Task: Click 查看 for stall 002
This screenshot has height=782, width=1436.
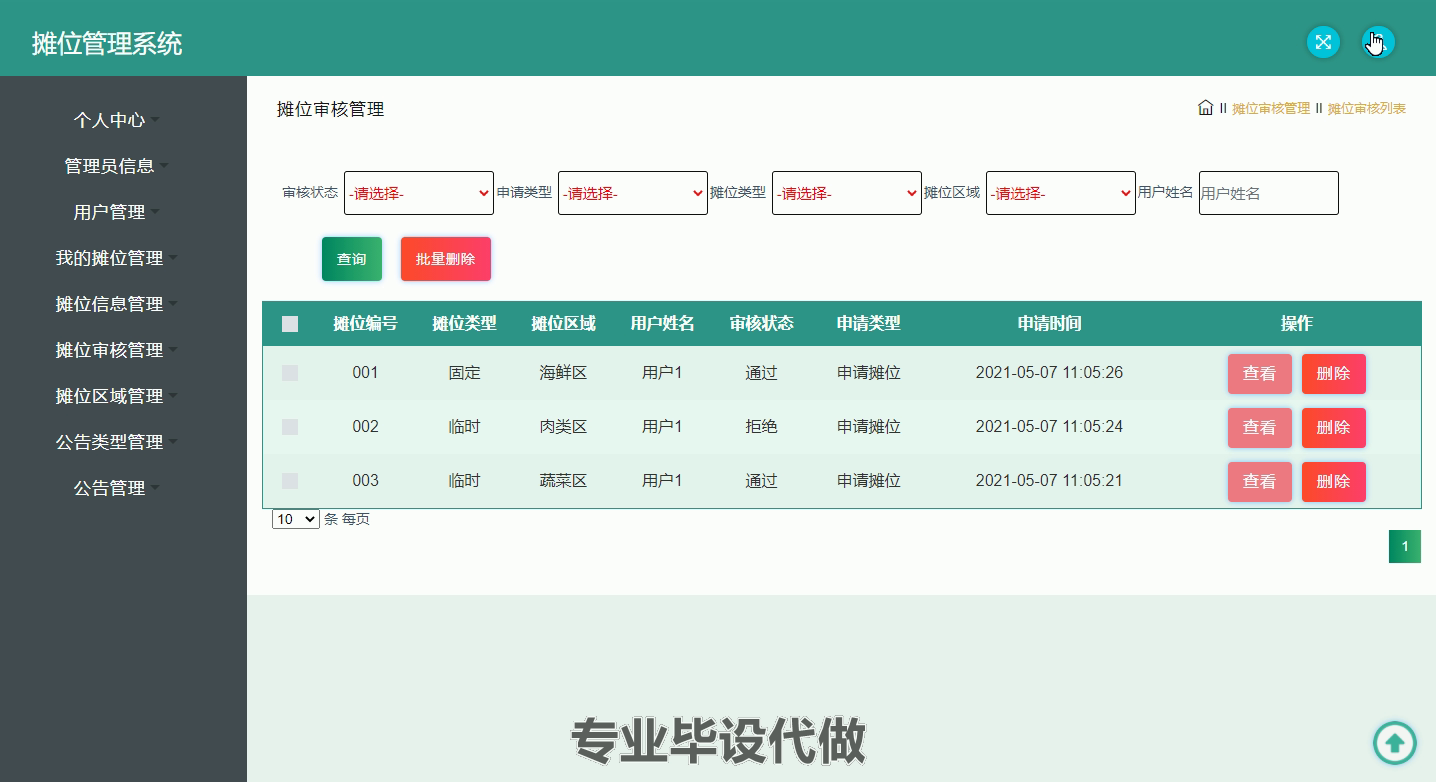Action: [1260, 428]
